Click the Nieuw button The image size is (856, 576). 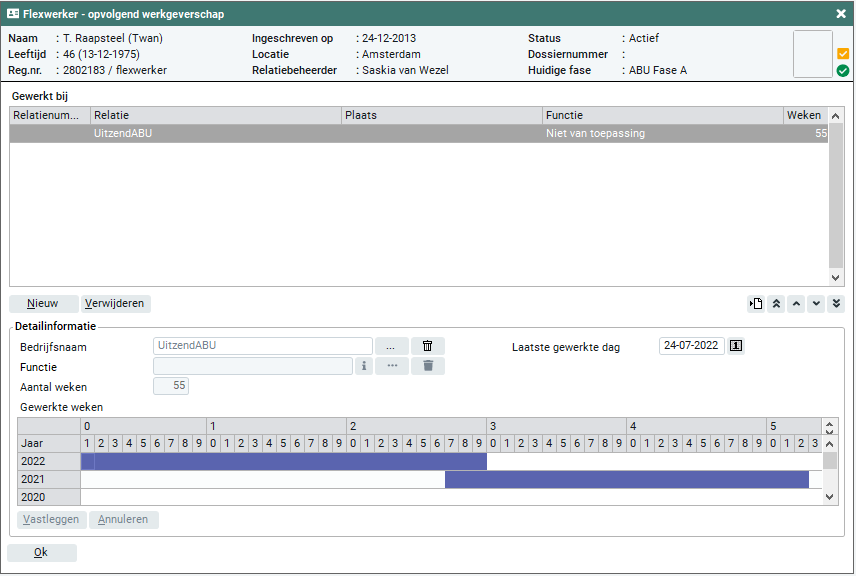click(x=42, y=304)
